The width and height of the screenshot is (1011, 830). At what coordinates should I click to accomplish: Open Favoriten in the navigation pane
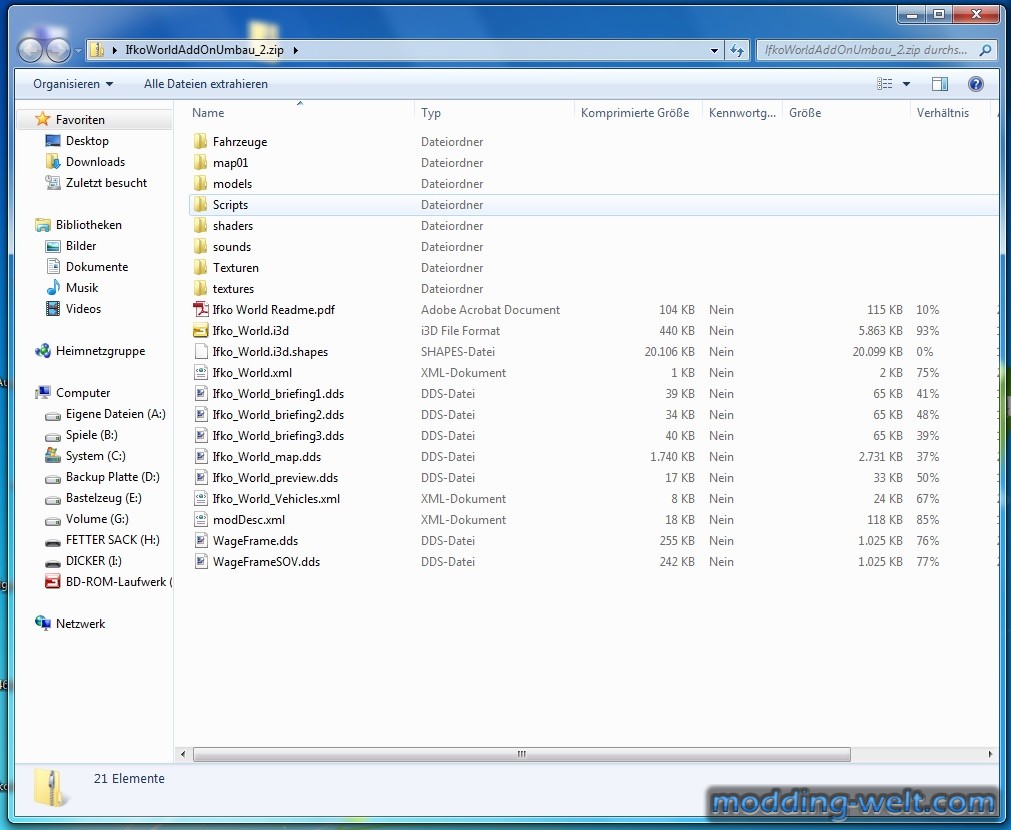80,119
